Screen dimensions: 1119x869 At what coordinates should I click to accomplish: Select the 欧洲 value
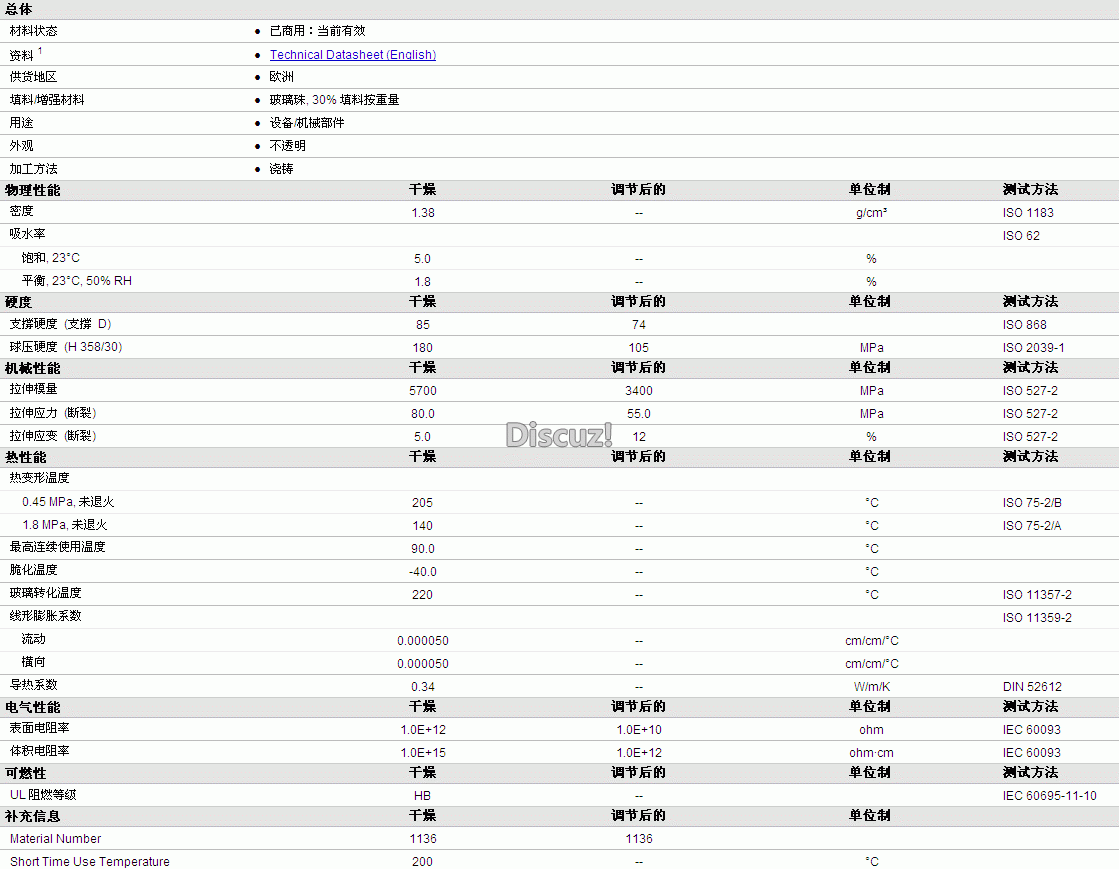282,77
